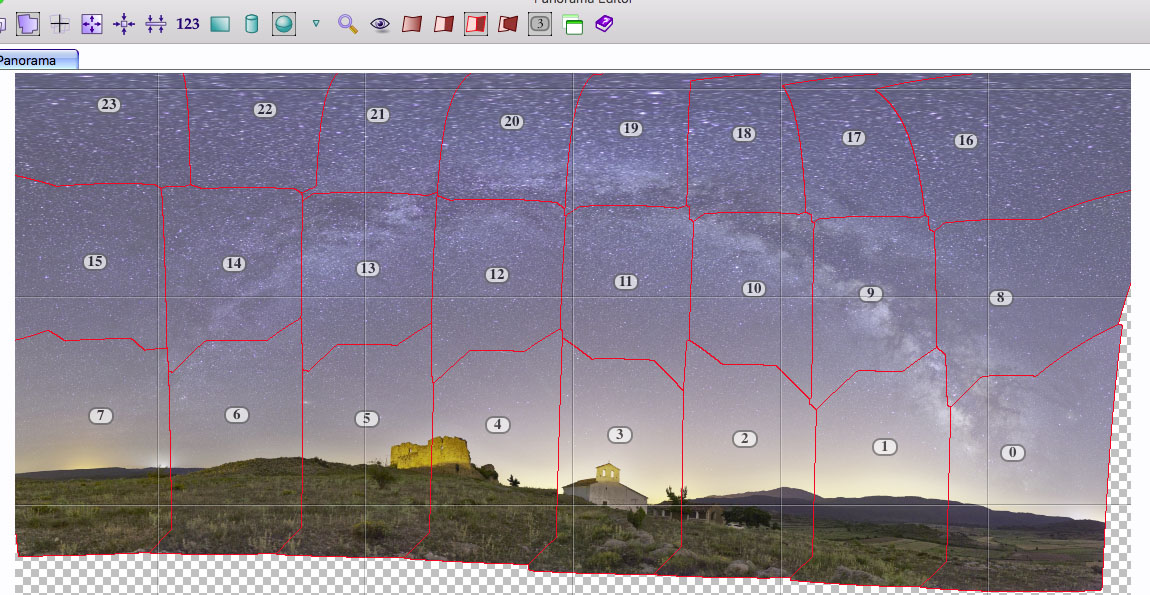Viewport: 1150px width, 595px height.
Task: Select image number 18 label
Action: [x=744, y=134]
